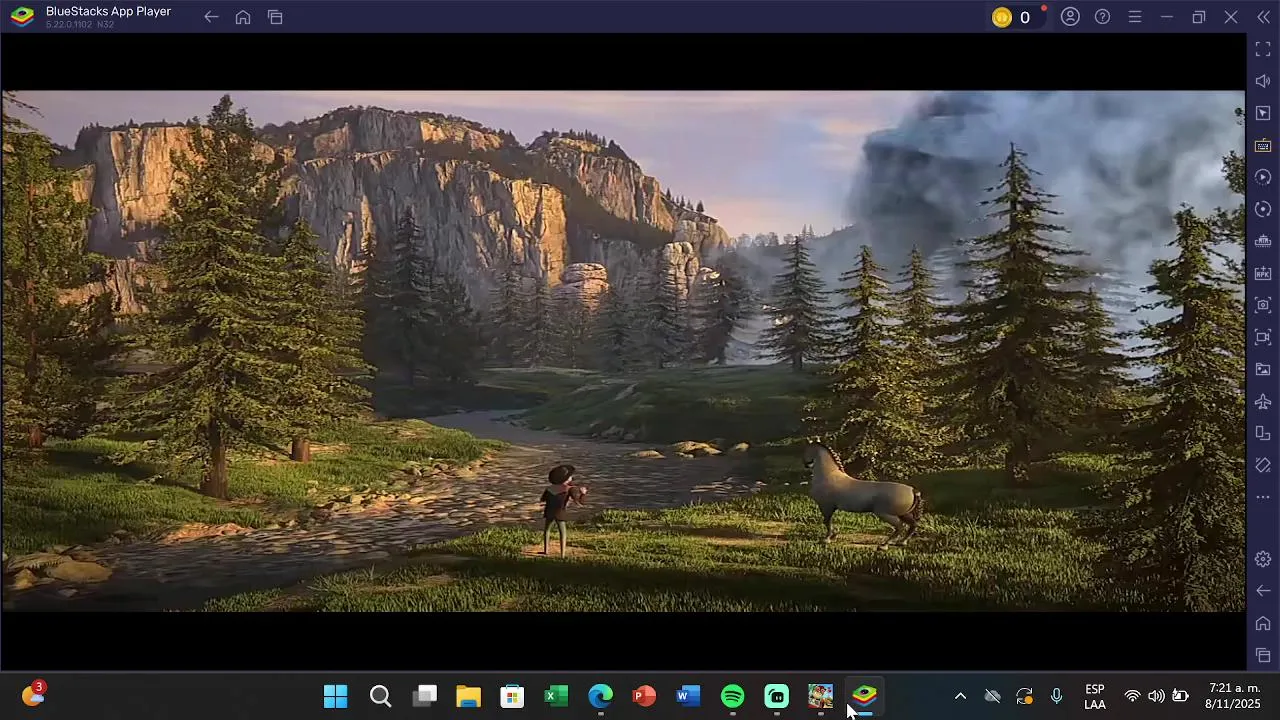1280x720 pixels.
Task: Click the macro play icon in sidebar
Action: [x=1263, y=177]
